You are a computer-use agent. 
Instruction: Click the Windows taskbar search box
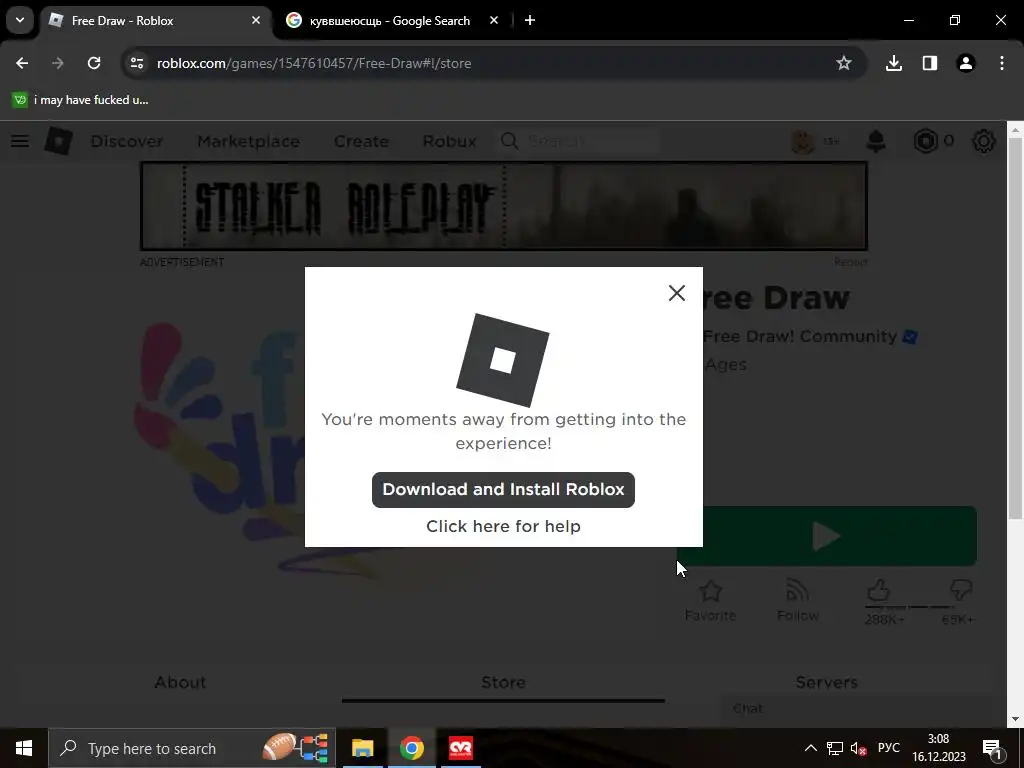coord(192,748)
